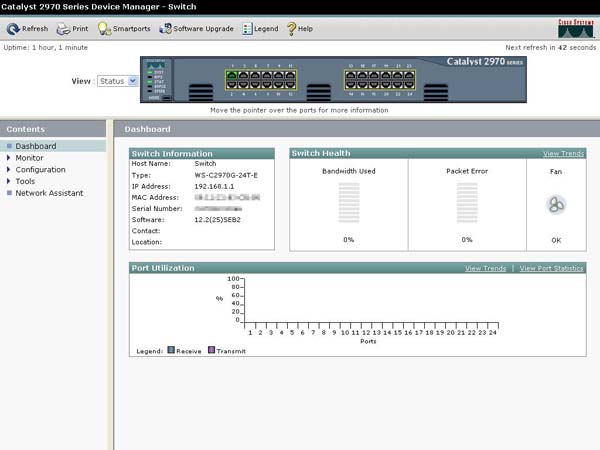The width and height of the screenshot is (600, 450).
Task: Click port 2 on switch image
Action: 232,84
